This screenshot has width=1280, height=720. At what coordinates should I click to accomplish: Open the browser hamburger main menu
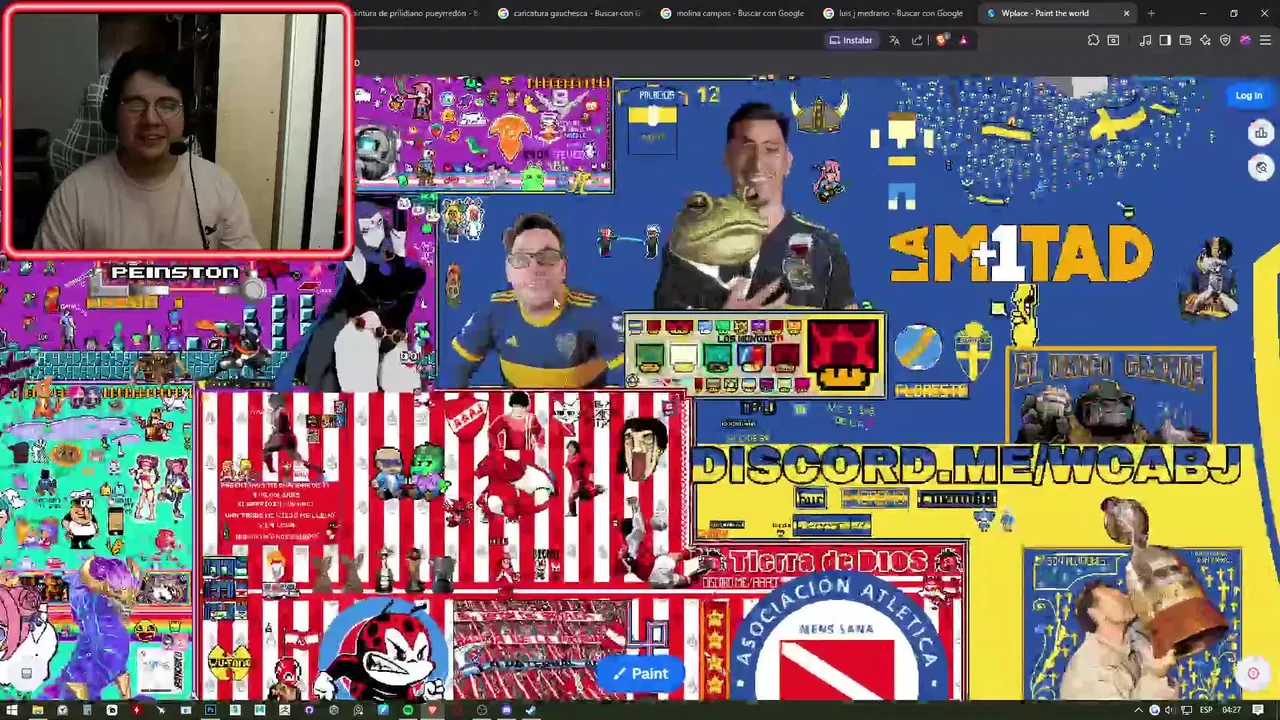pos(1265,40)
